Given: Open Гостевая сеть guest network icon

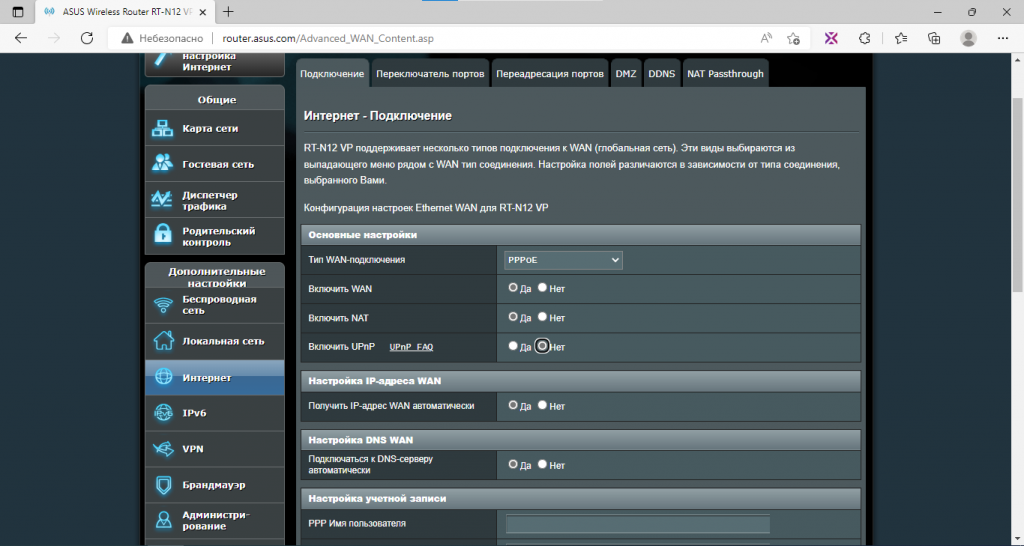Looking at the screenshot, I should pyautogui.click(x=162, y=164).
